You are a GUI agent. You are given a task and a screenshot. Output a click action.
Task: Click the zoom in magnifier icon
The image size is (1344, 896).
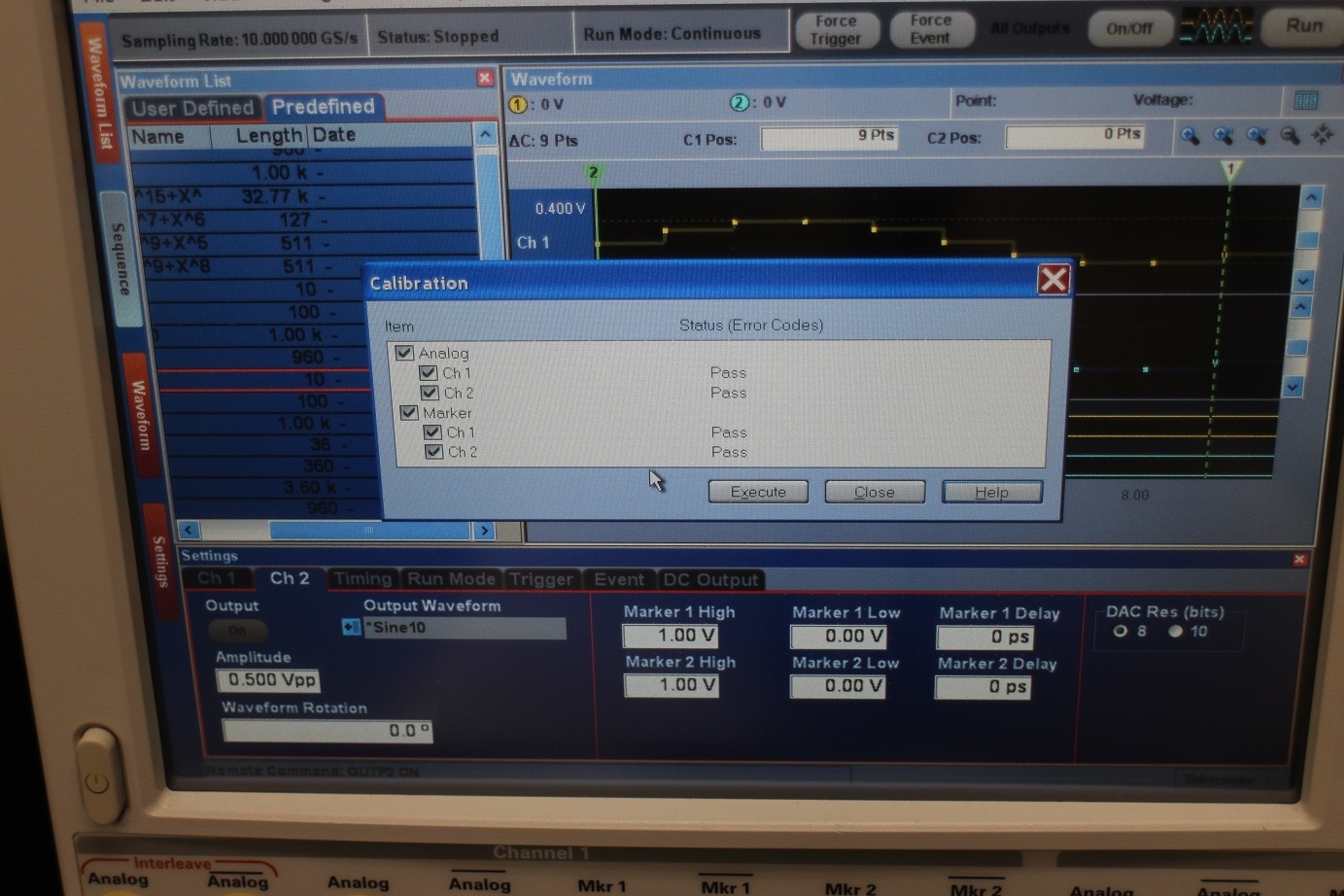(1189, 136)
